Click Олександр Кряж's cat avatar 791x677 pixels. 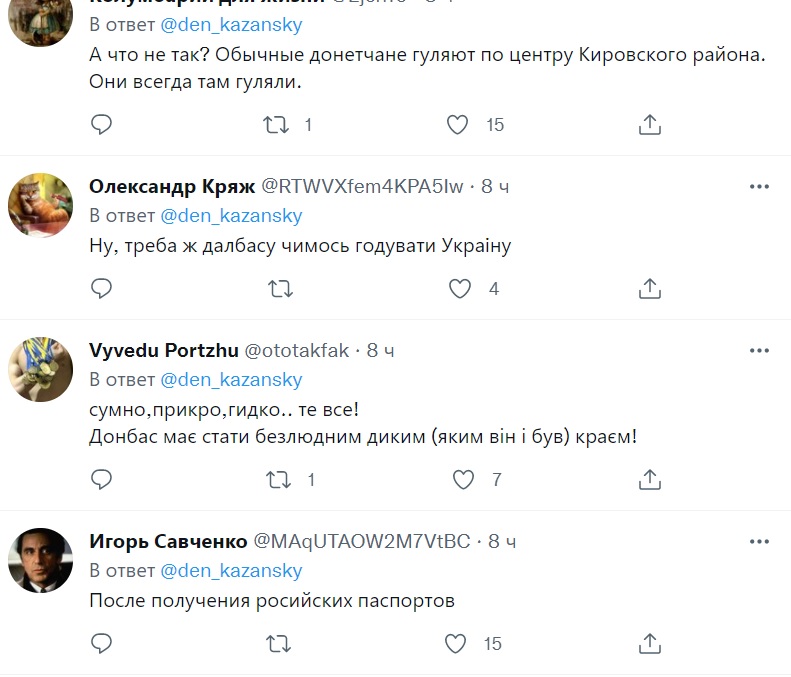[40, 205]
